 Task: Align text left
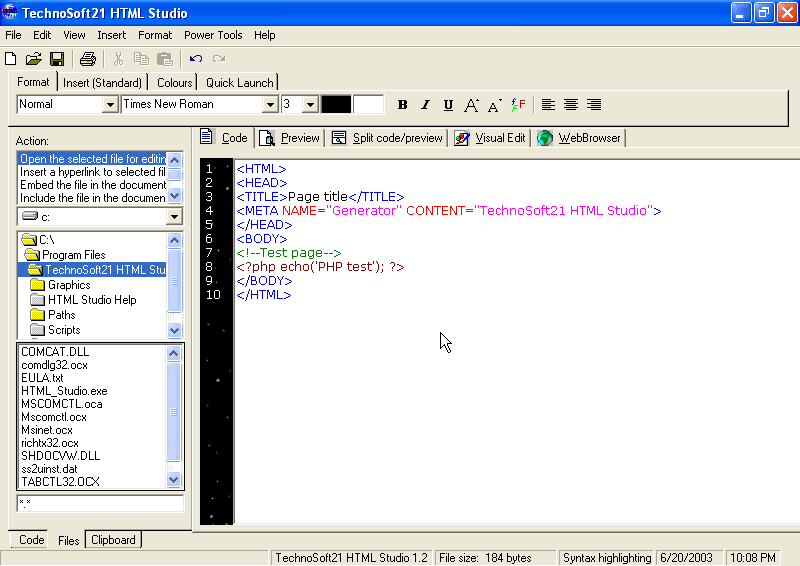coord(548,105)
